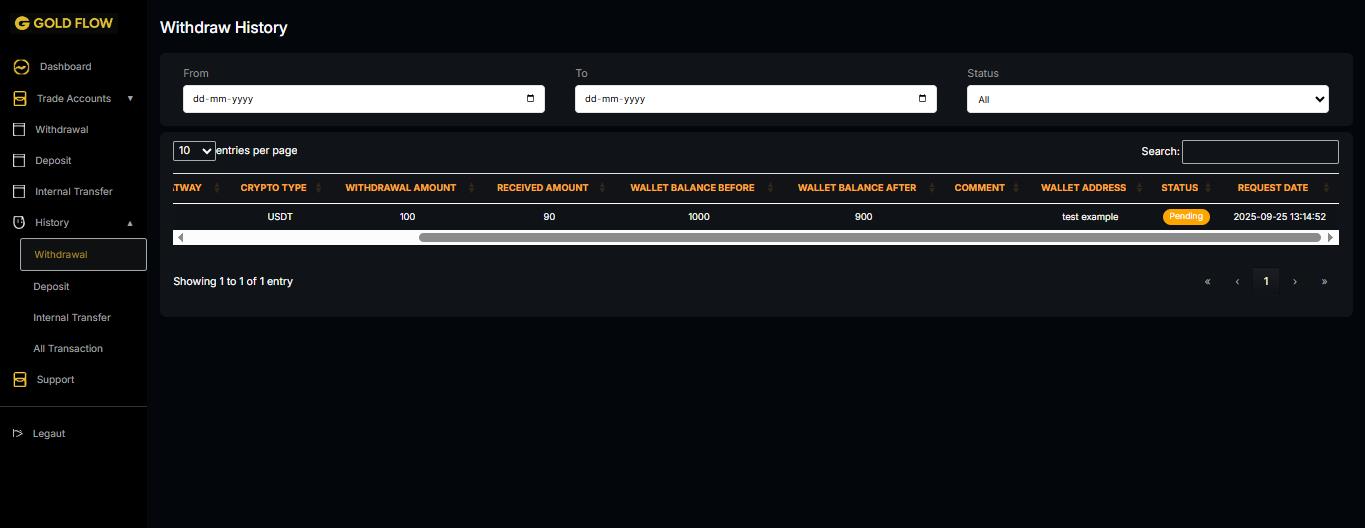Sort by Request Date column arrows
1365x528 pixels.
1327,188
